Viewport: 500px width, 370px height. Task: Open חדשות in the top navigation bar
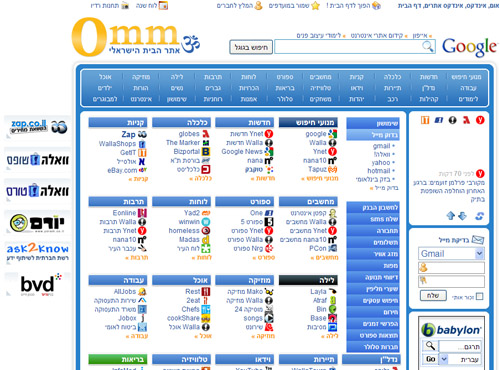click(429, 77)
